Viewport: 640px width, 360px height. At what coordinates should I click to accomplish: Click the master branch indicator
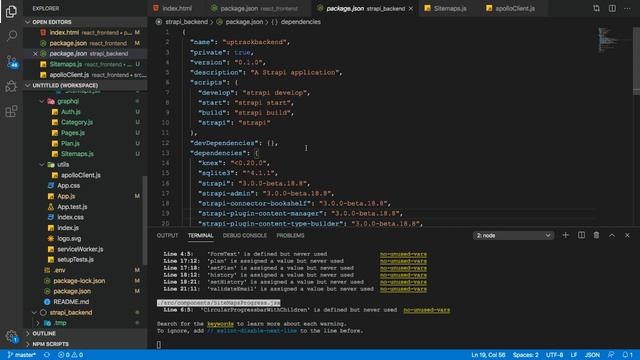[x=22, y=355]
